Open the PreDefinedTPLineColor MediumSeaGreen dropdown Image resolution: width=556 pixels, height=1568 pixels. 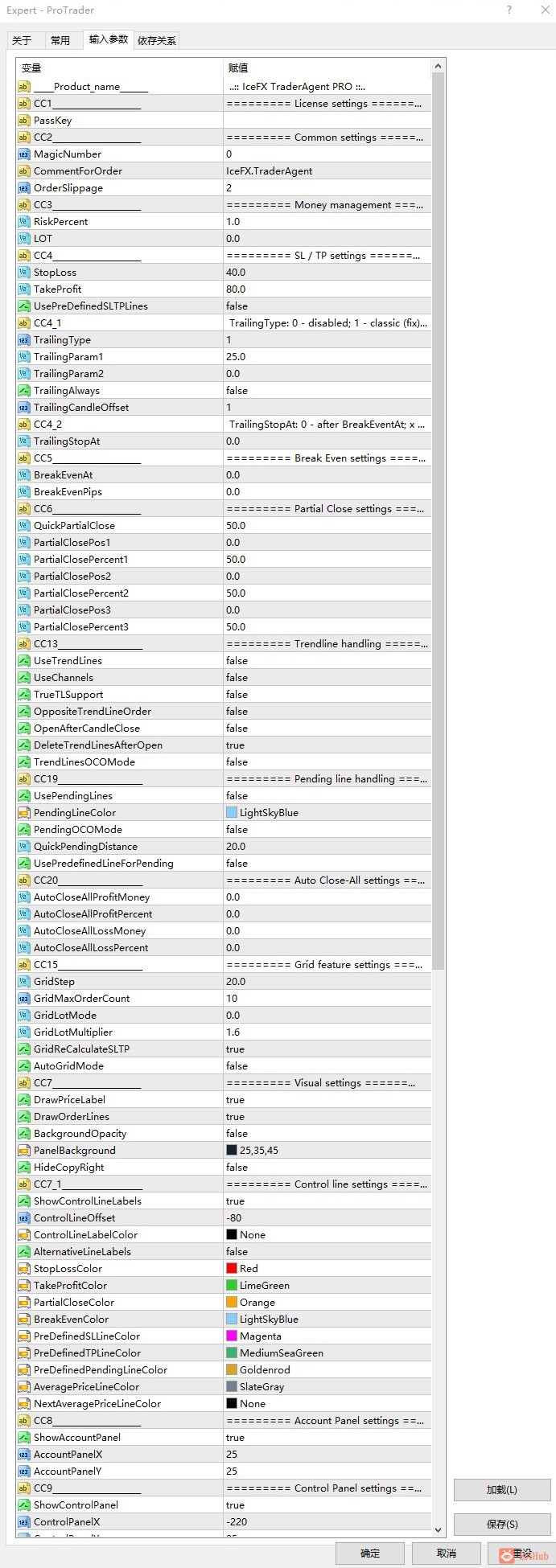[x=327, y=1353]
